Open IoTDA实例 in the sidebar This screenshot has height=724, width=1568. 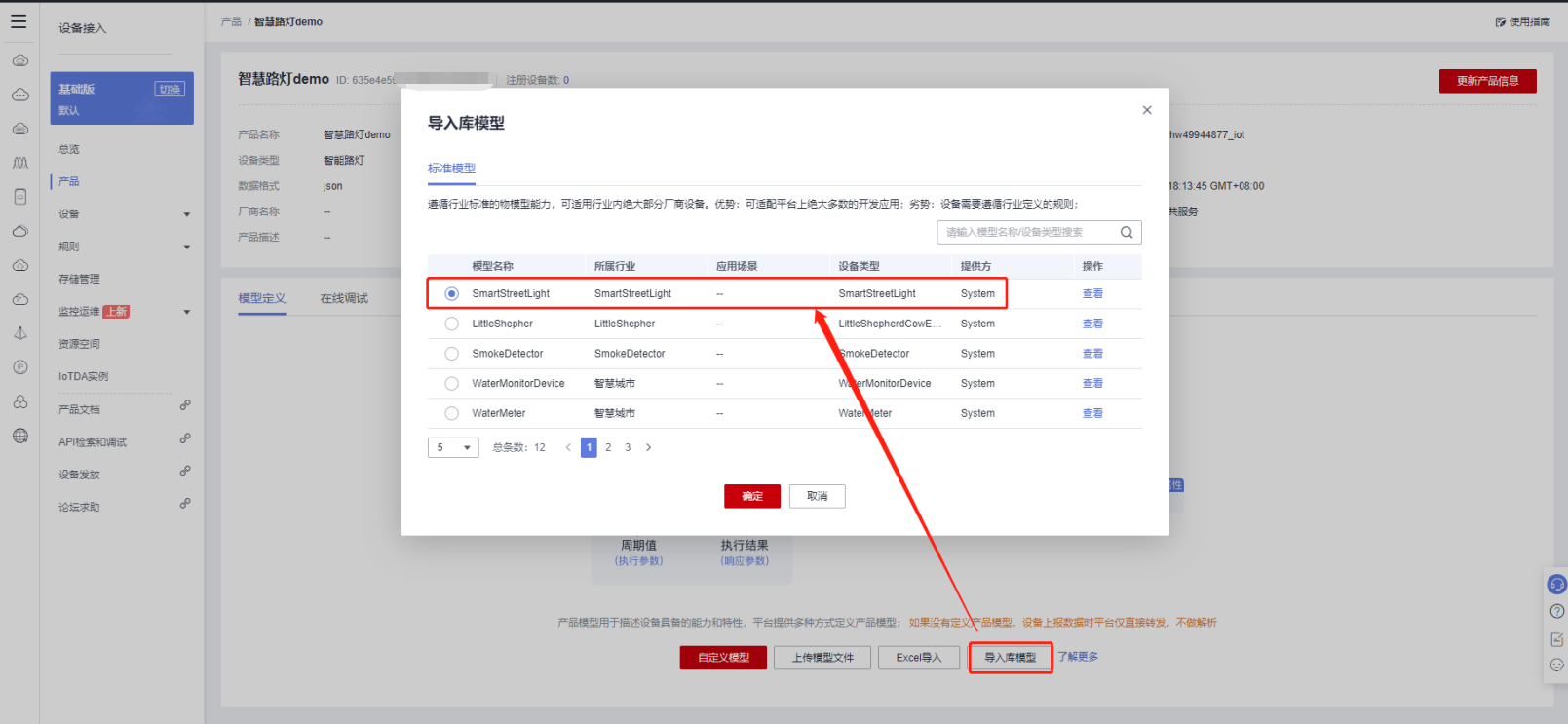(x=84, y=376)
